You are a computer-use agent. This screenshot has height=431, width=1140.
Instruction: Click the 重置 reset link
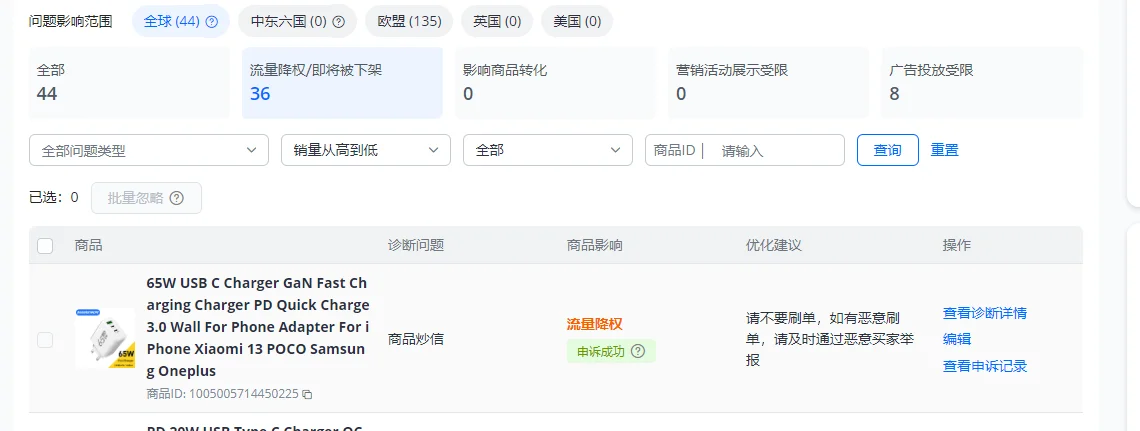(944, 150)
